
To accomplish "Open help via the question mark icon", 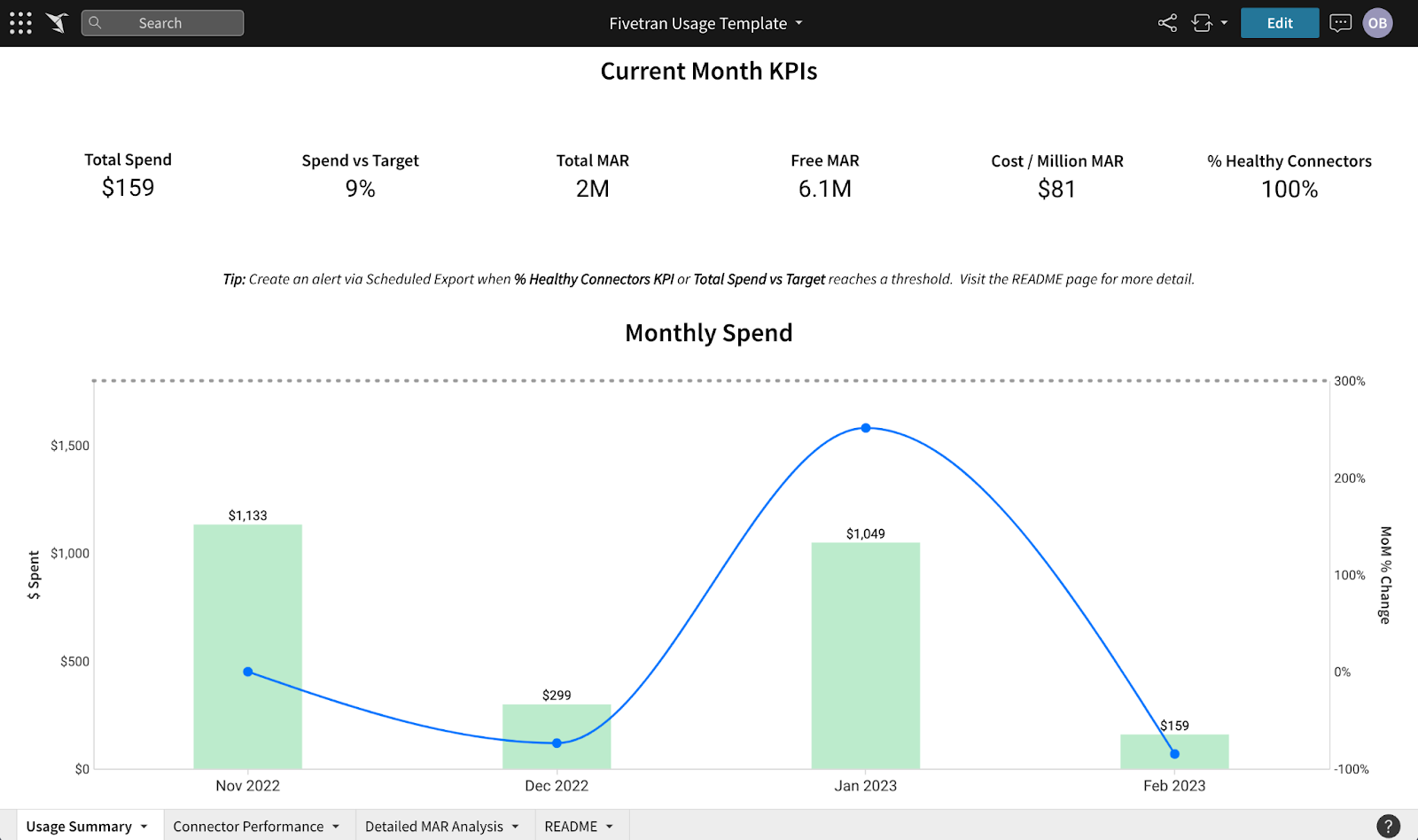I will coord(1388,824).
